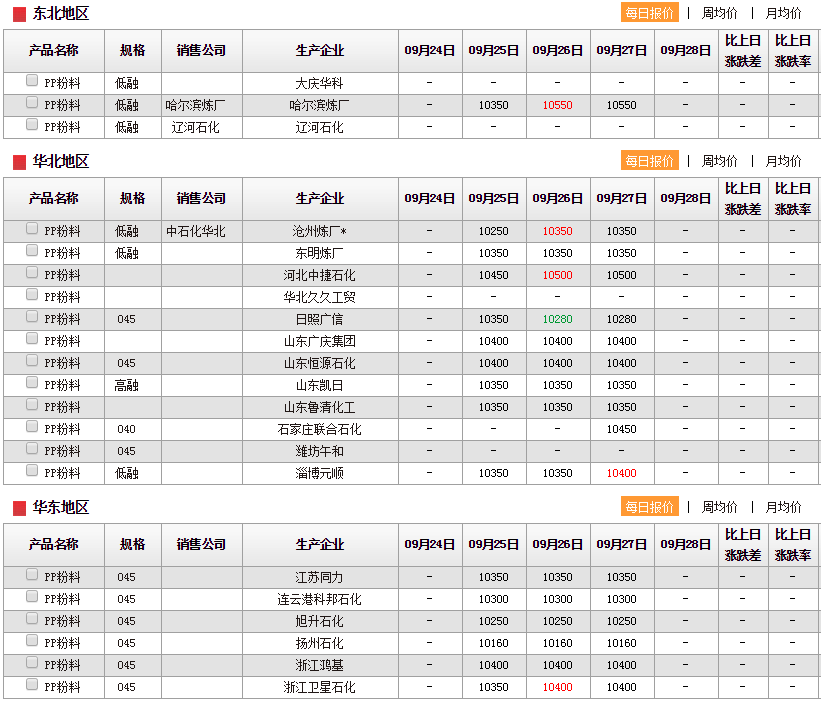
Task: Tick the 浙江卫星石化 row checkbox
Action: point(32,684)
